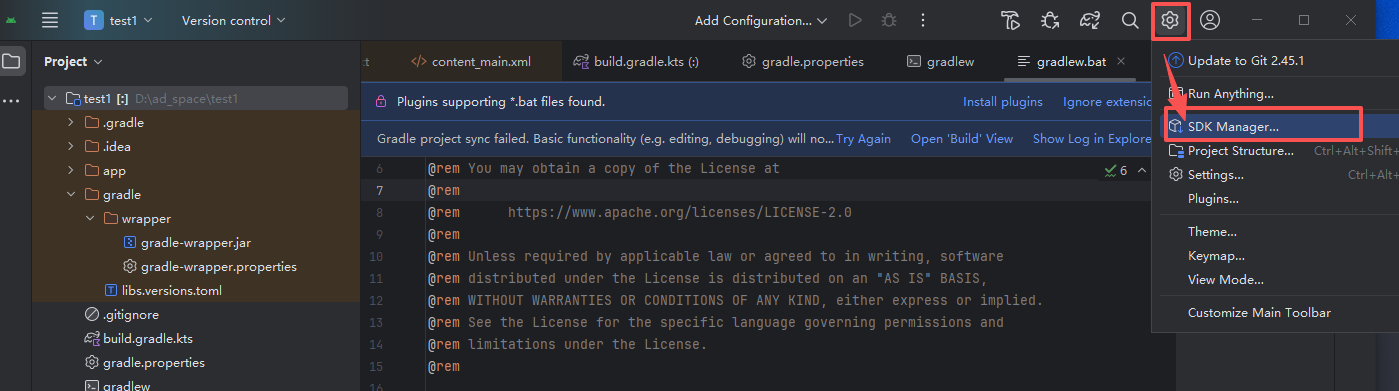Open More tool windows ellipsis in sidebar

pos(11,101)
